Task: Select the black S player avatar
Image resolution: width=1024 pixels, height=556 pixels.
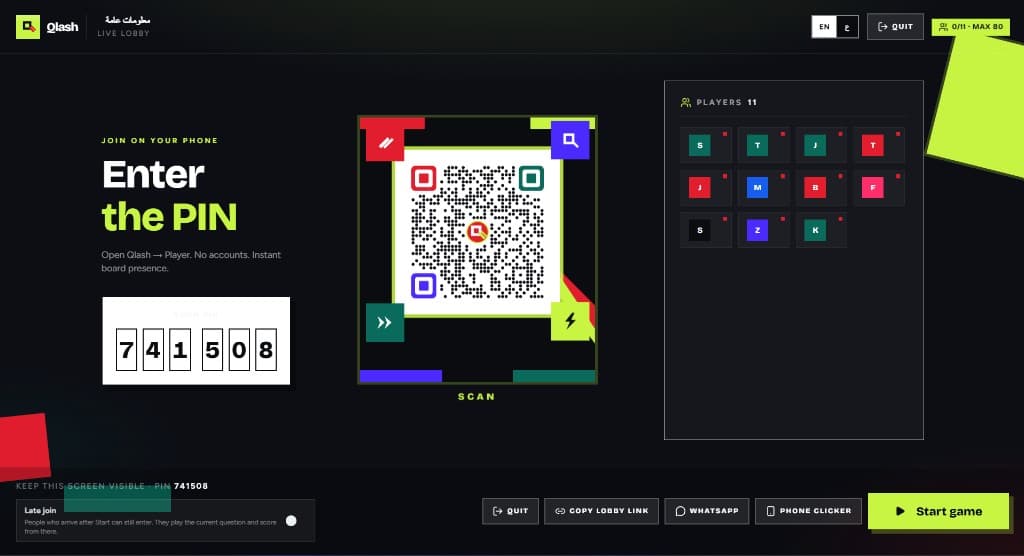Action: (699, 230)
